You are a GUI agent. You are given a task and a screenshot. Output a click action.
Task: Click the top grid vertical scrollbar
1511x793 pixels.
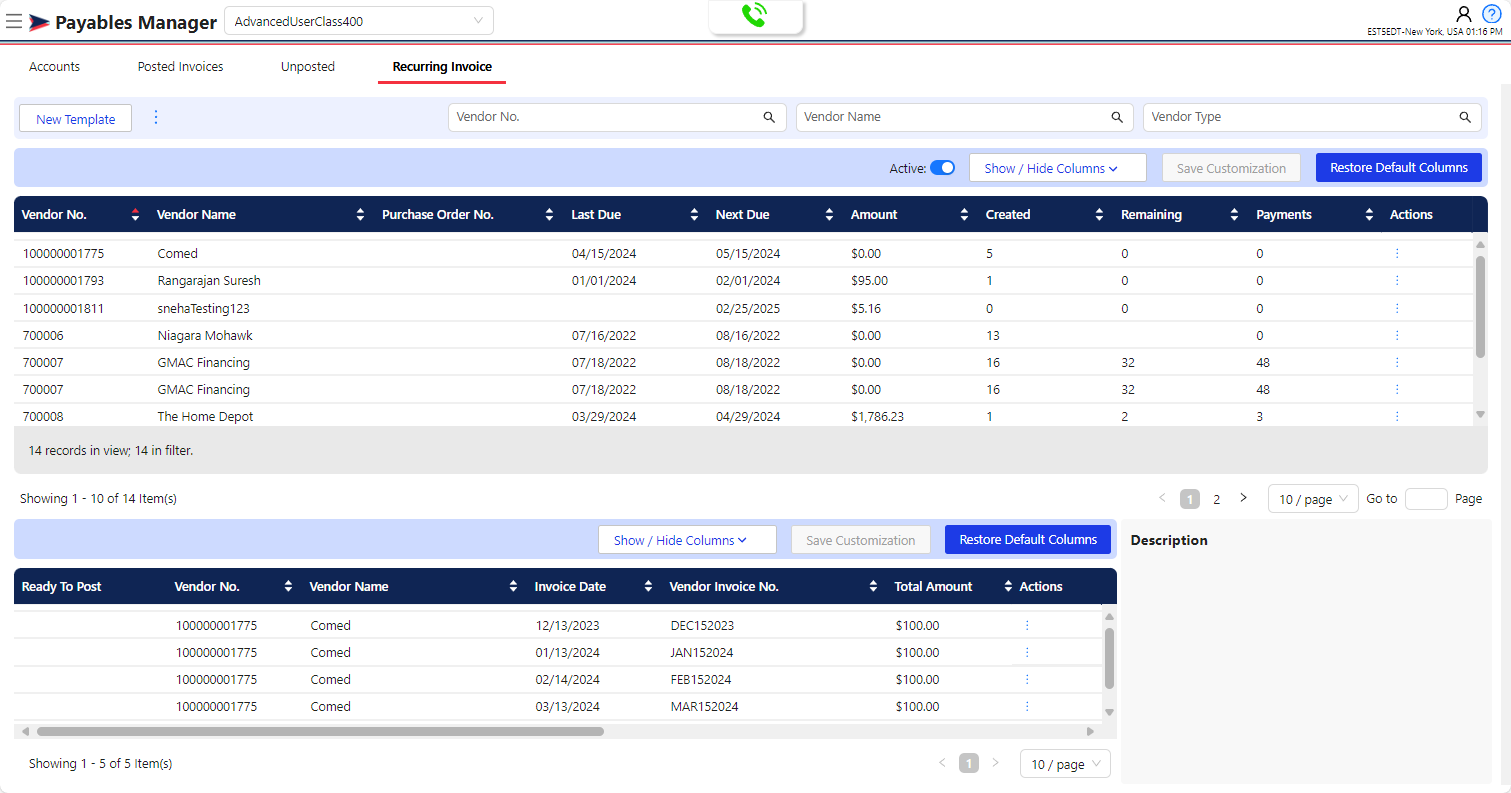coord(1481,305)
